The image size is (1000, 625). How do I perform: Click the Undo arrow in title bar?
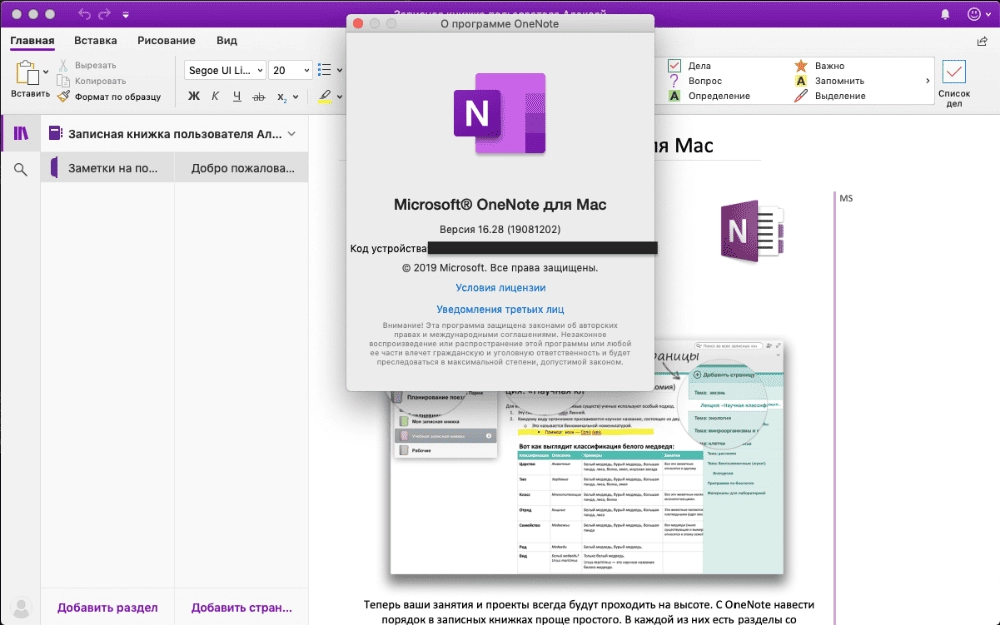[x=84, y=13]
